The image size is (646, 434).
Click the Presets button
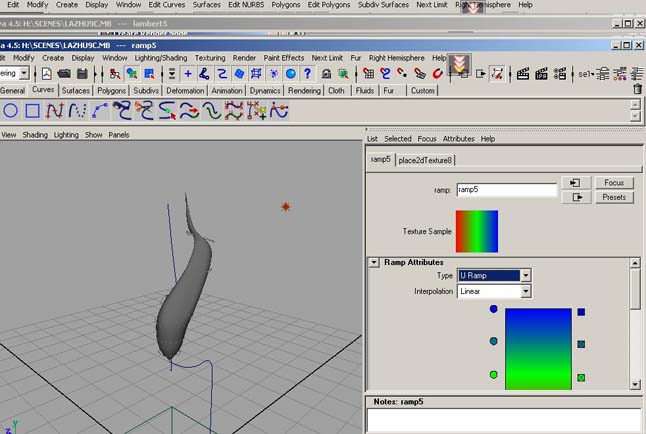pyautogui.click(x=614, y=197)
